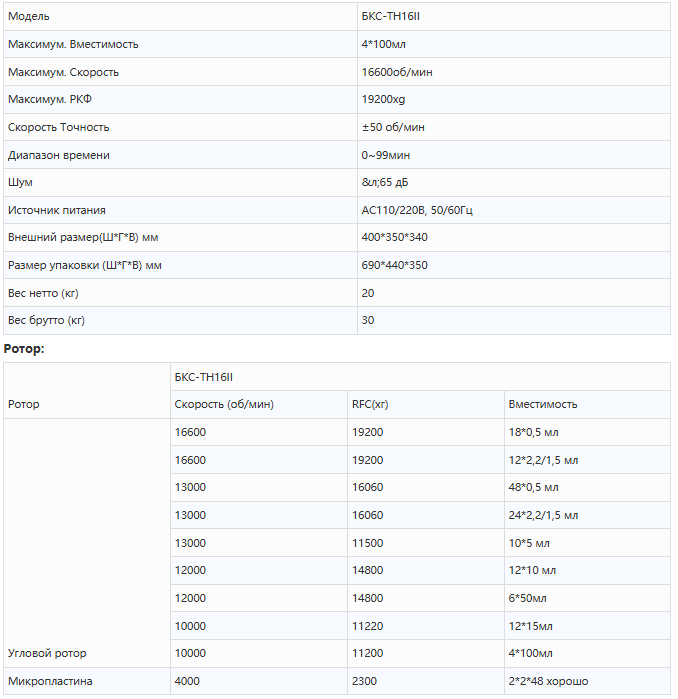This screenshot has width=678, height=699.
Task: Select the "Микропластина" row label
Action: [50, 681]
